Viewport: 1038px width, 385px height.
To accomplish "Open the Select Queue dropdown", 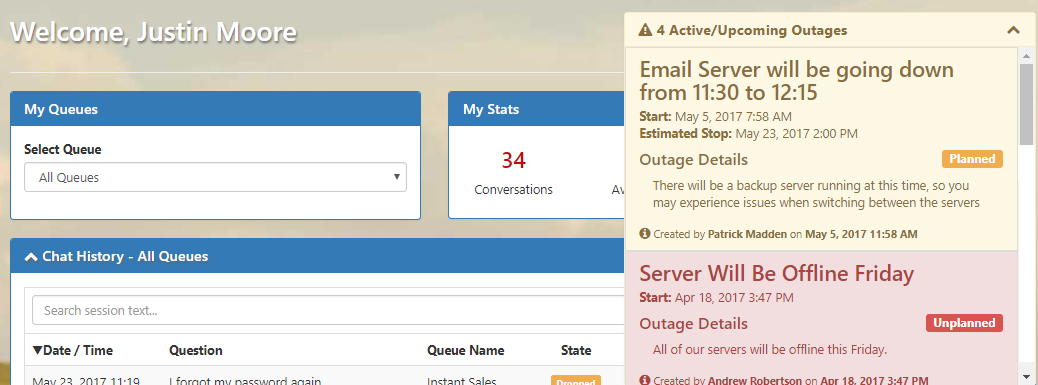I will (x=215, y=177).
